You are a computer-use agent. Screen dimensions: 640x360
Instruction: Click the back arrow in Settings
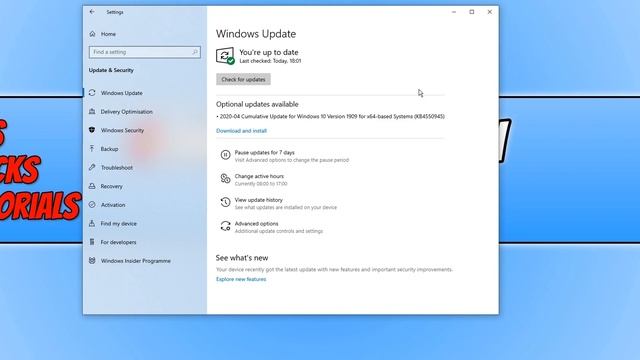pyautogui.click(x=92, y=12)
